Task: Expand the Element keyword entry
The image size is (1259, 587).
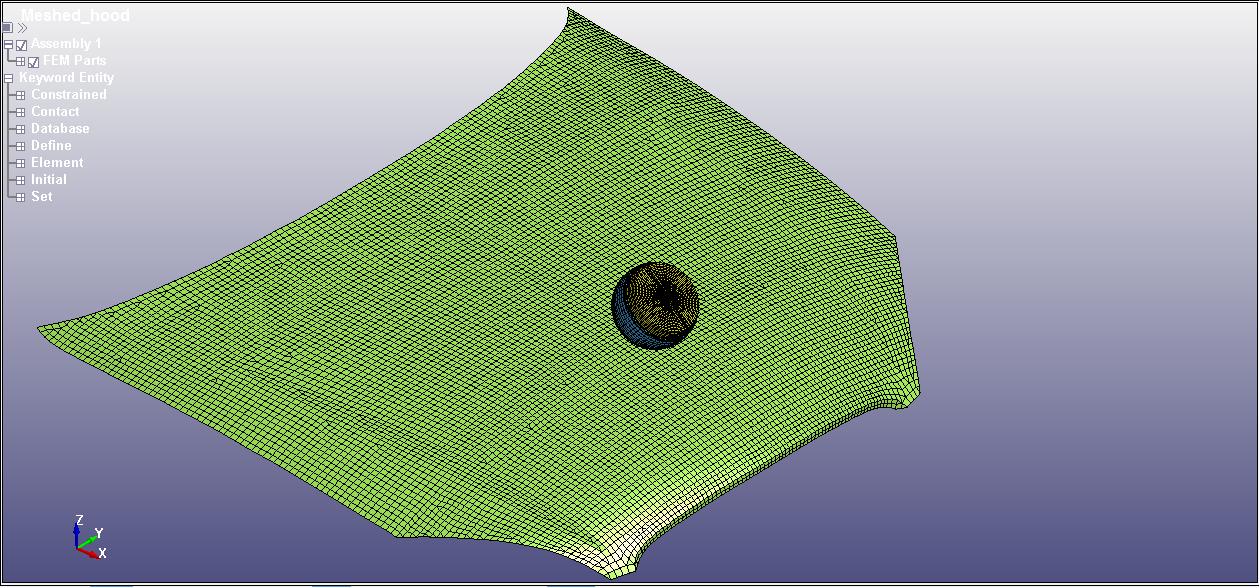Action: click(x=20, y=162)
